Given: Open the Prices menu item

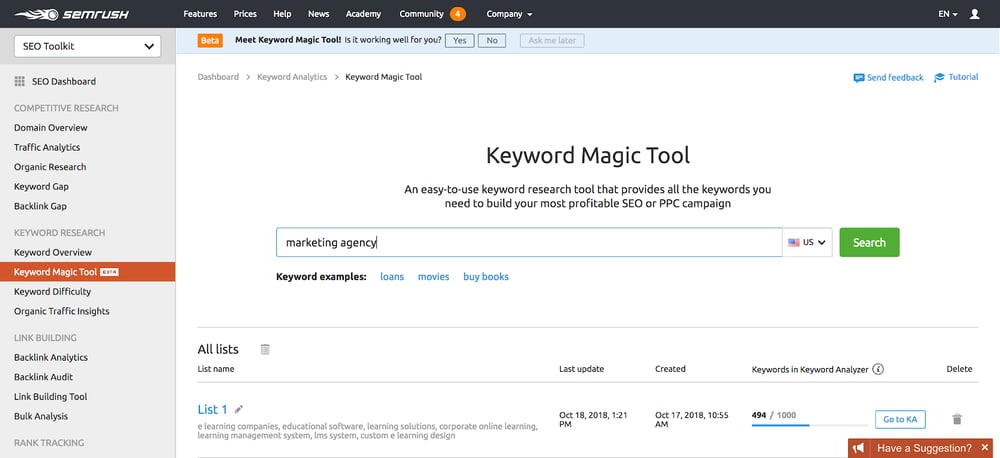Looking at the screenshot, I should point(245,14).
